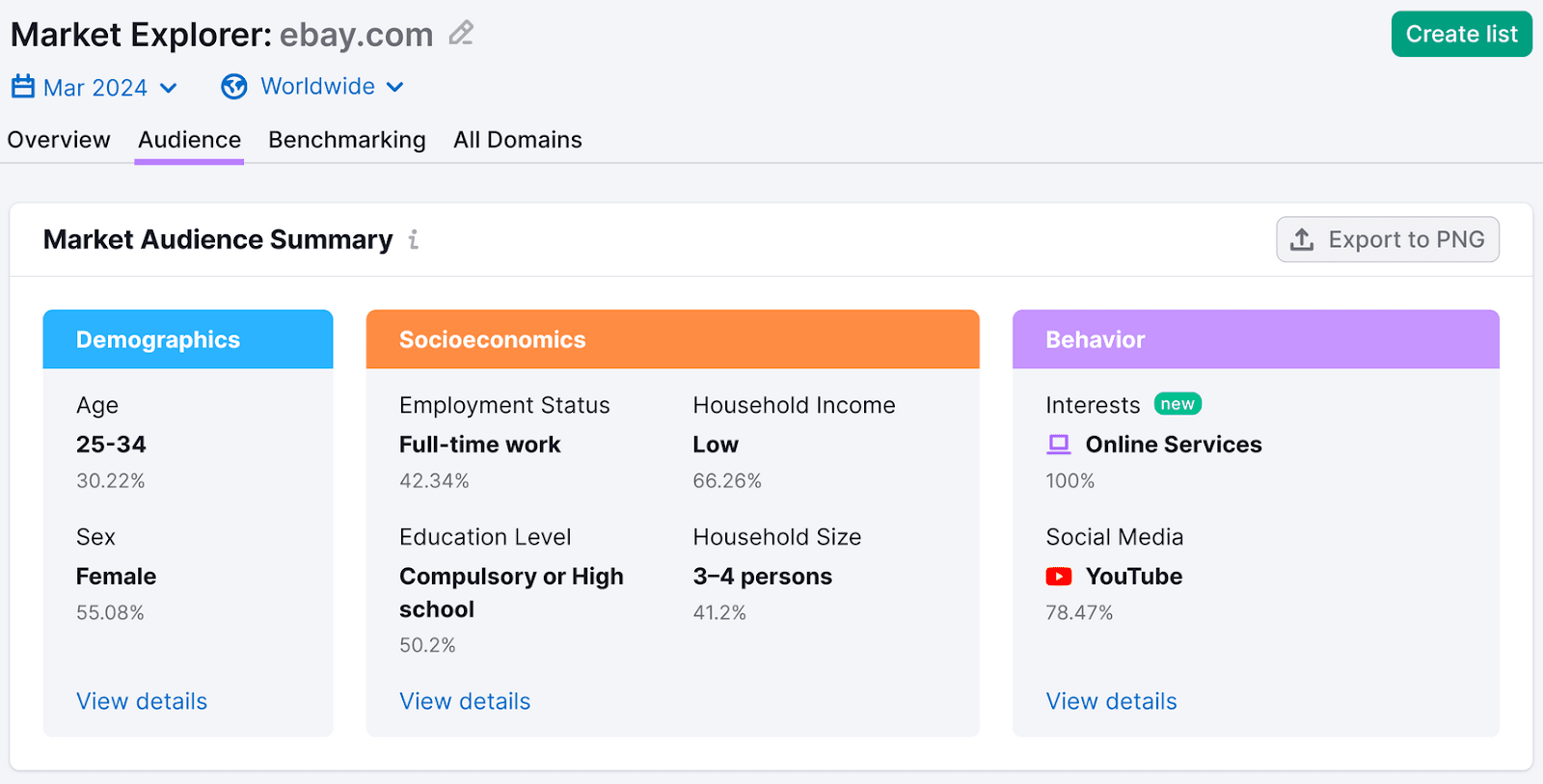Switch to the Overview tab

[x=58, y=139]
